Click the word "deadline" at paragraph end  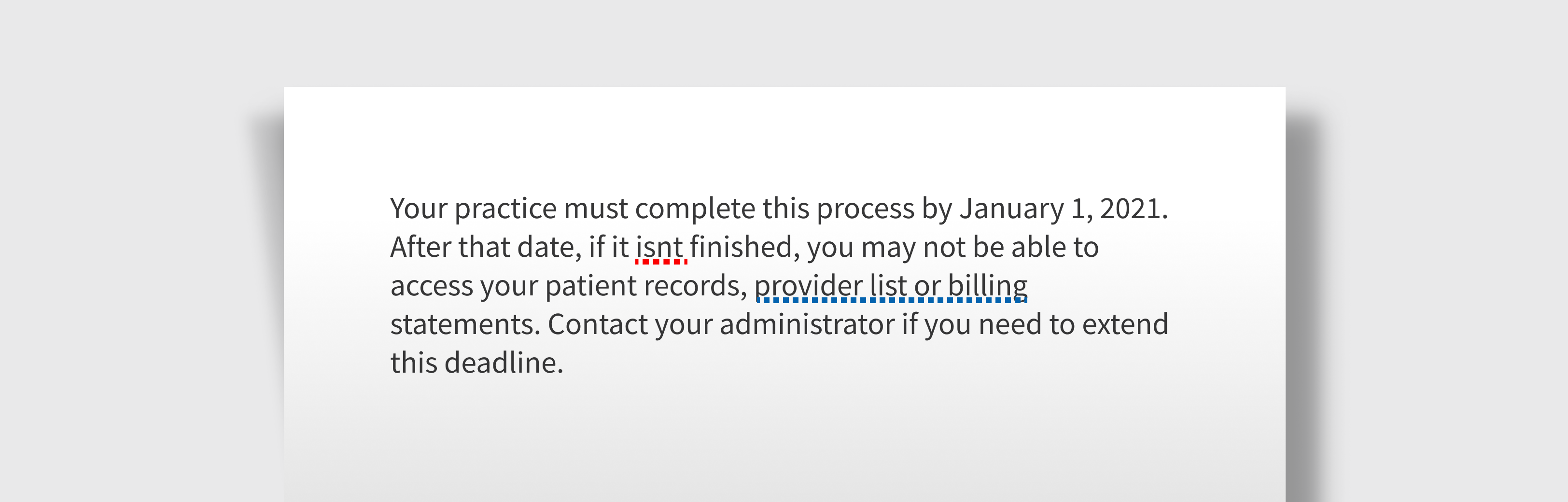tap(500, 363)
